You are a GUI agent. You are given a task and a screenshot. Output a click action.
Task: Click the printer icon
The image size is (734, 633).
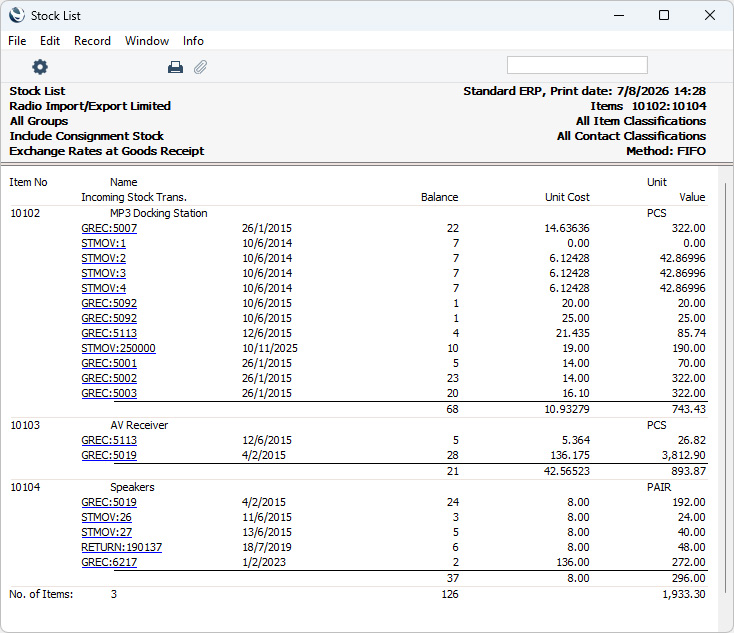[x=175, y=67]
